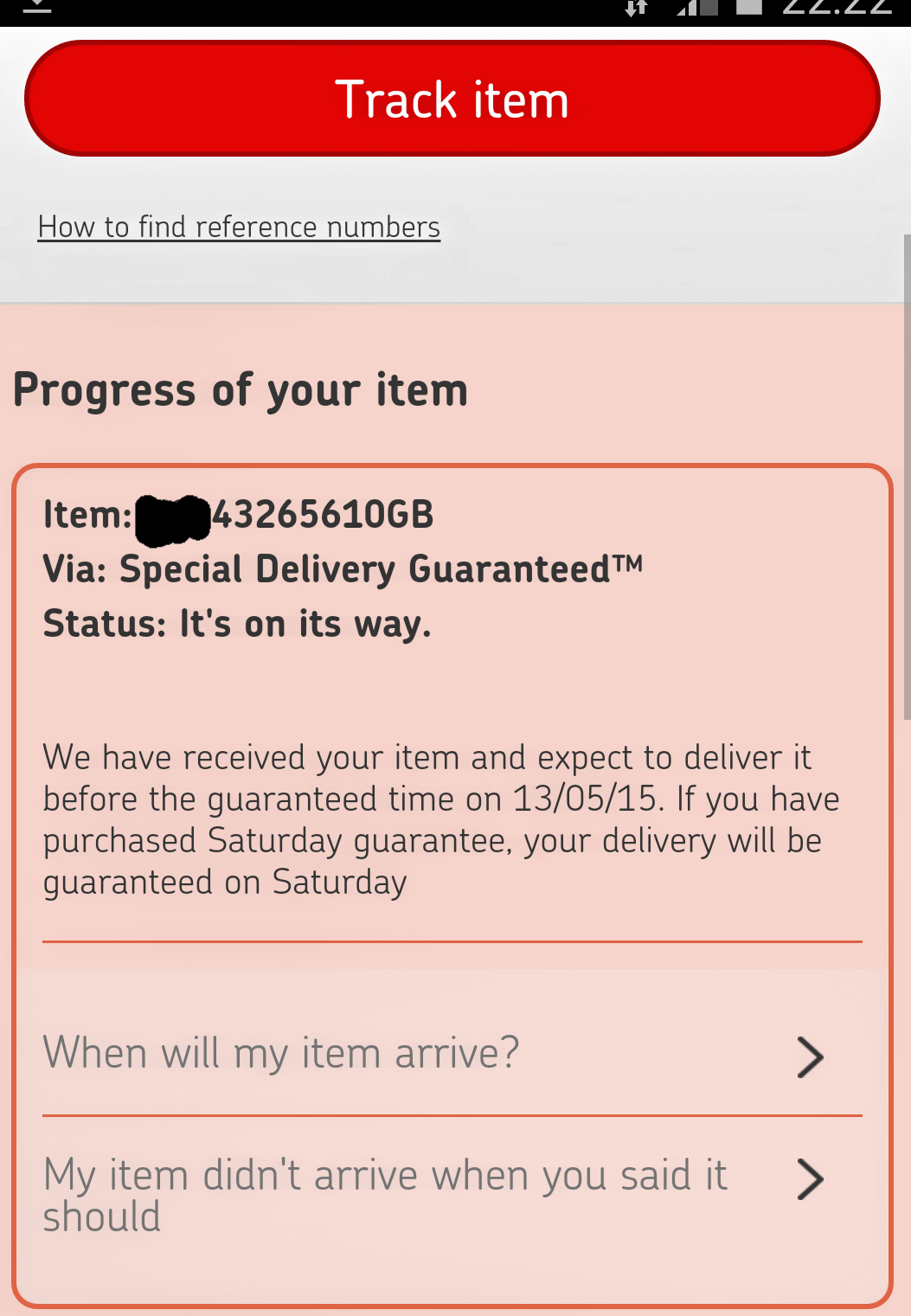Image resolution: width=911 pixels, height=1316 pixels.
Task: Open How to find reference numbers link
Action: click(x=239, y=227)
